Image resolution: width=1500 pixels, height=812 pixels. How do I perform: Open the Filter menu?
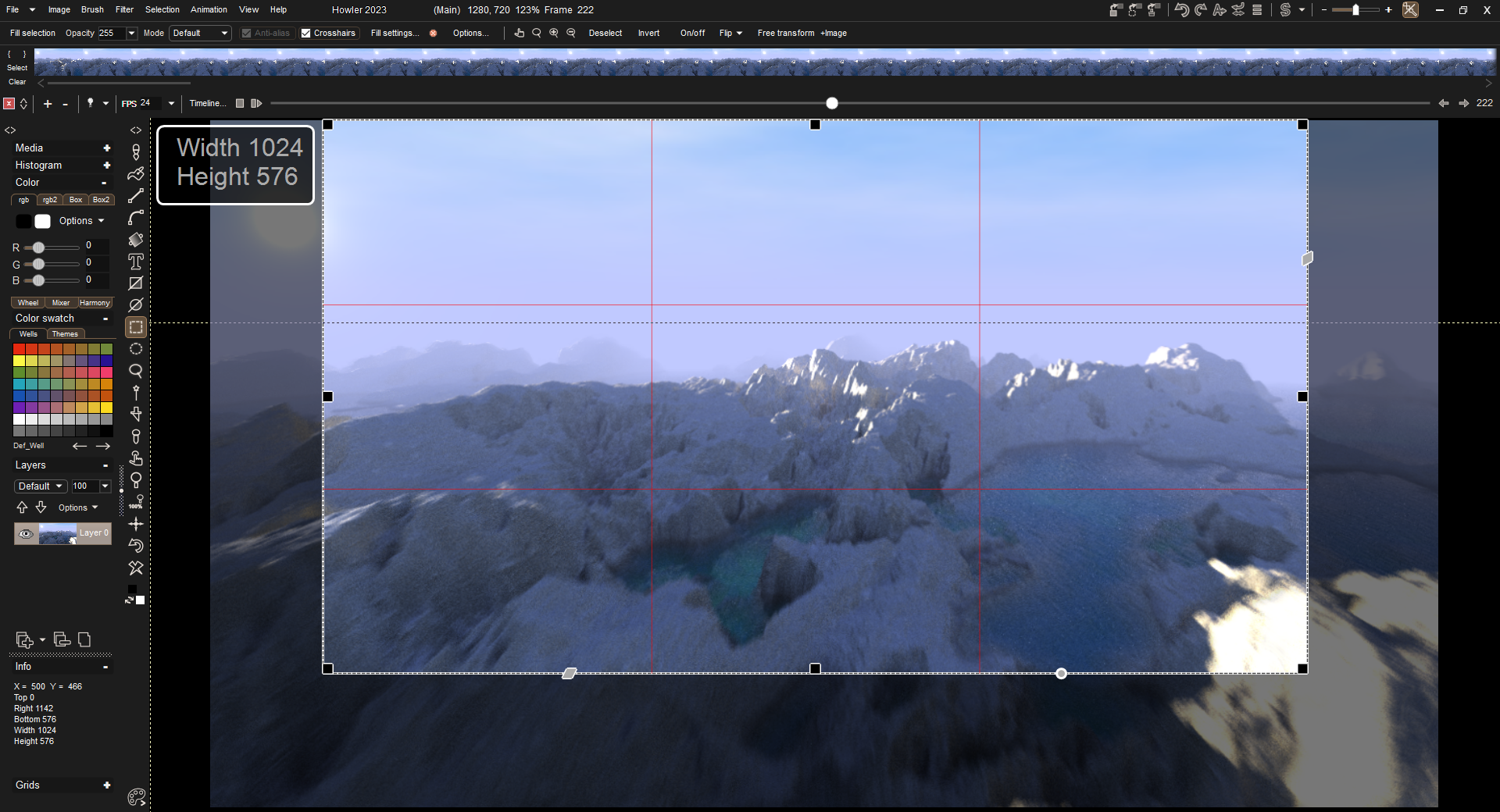pyautogui.click(x=124, y=9)
